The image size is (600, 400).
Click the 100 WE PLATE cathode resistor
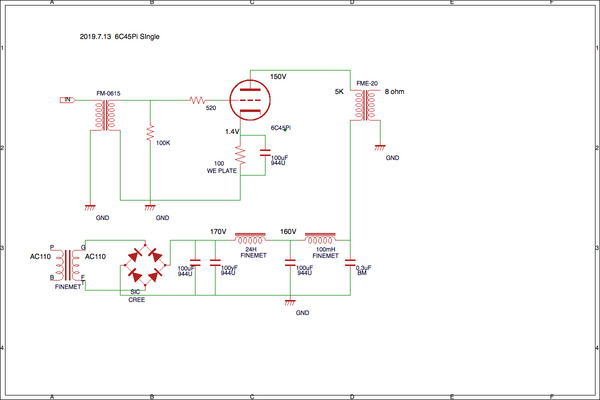[240, 154]
